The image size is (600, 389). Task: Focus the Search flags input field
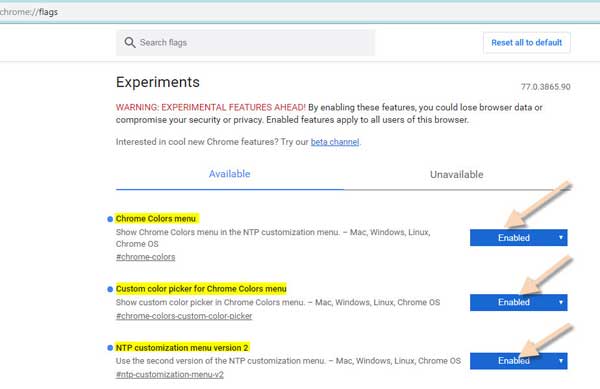245,42
